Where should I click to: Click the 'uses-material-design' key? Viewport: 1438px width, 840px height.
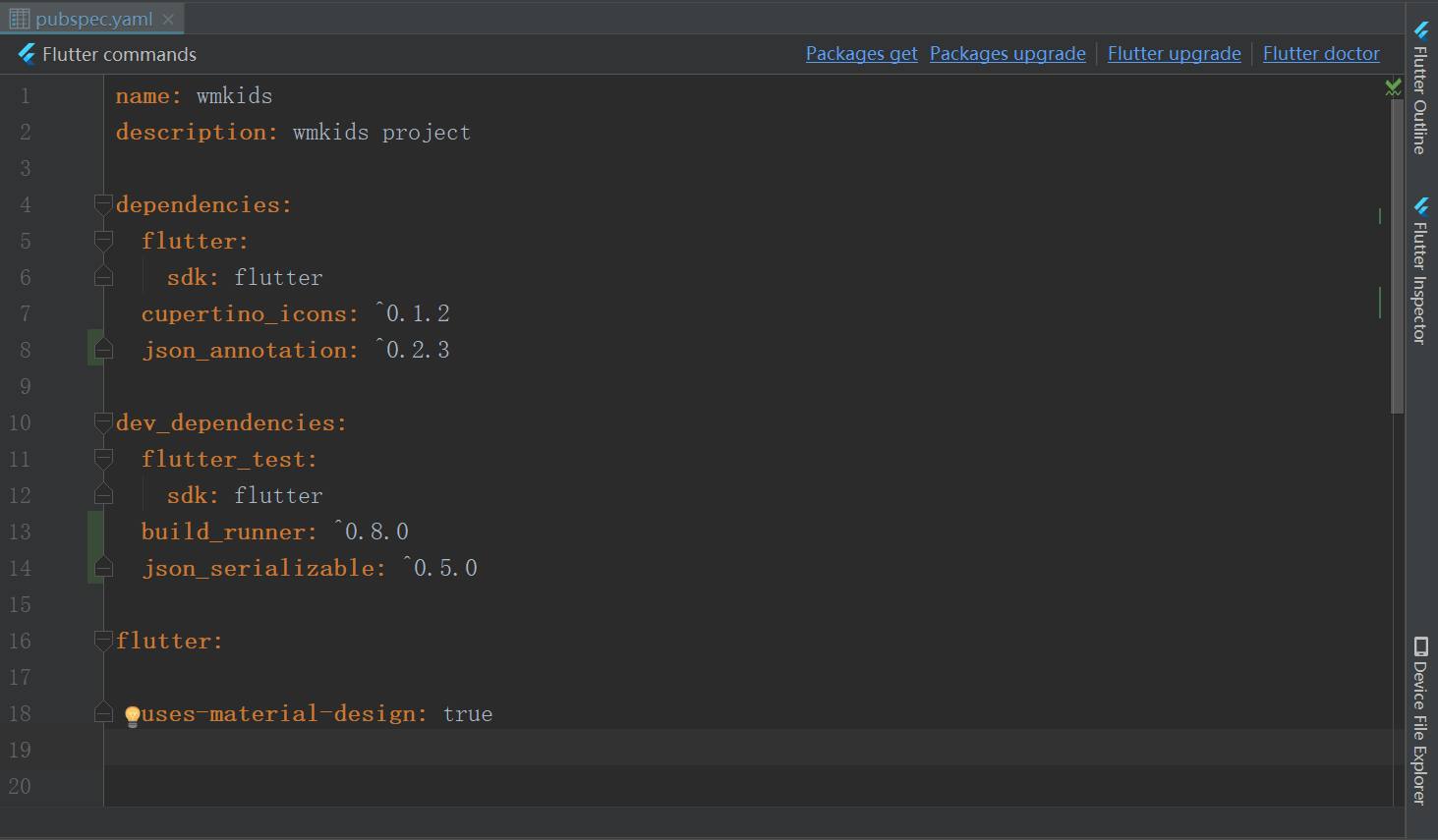[x=277, y=713]
